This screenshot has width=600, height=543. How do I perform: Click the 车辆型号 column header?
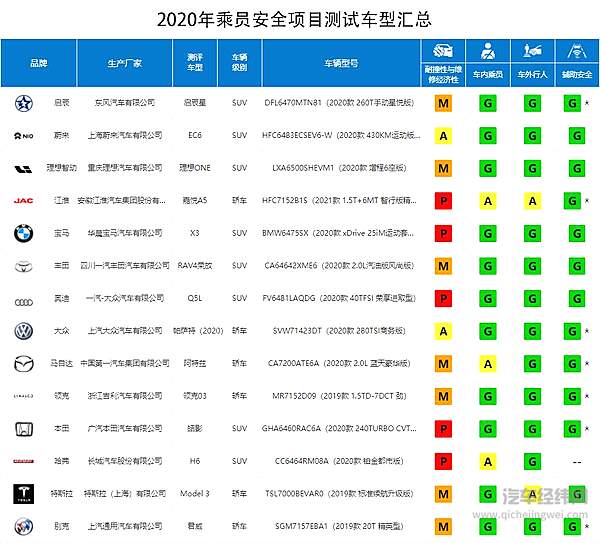pos(341,63)
